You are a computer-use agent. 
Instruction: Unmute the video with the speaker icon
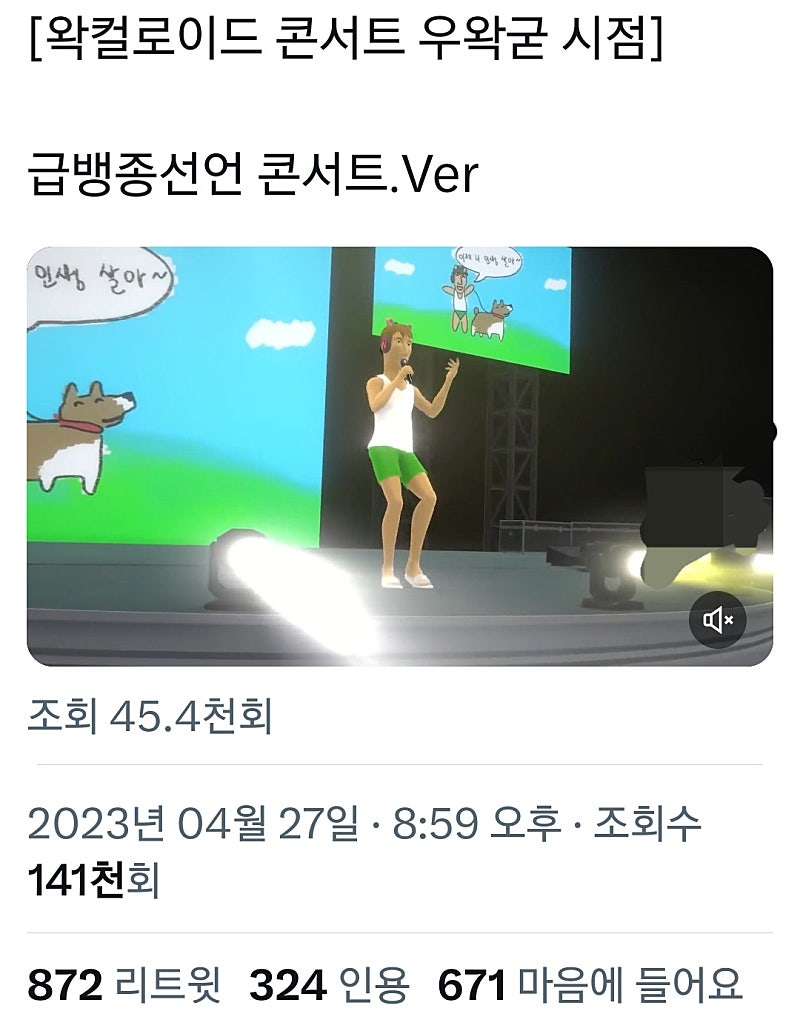pyautogui.click(x=717, y=619)
